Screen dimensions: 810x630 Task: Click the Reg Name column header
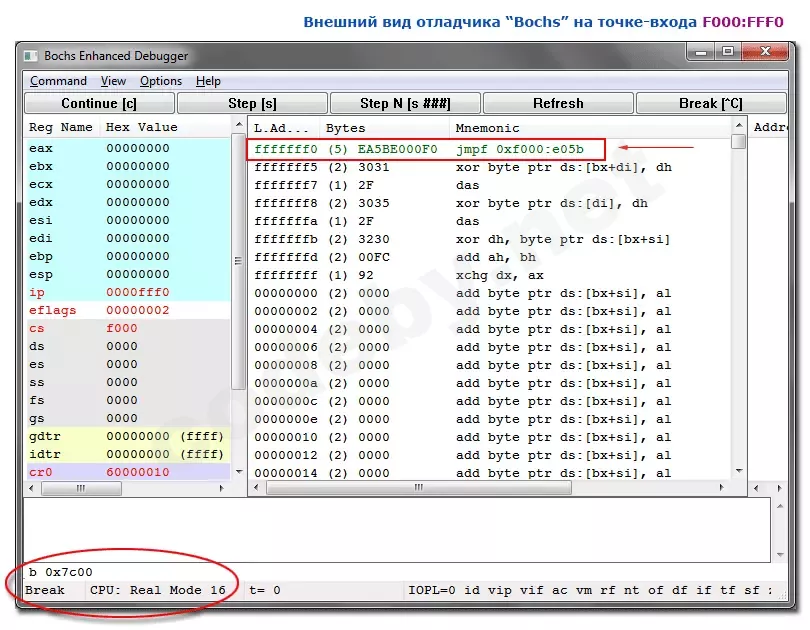(61, 127)
